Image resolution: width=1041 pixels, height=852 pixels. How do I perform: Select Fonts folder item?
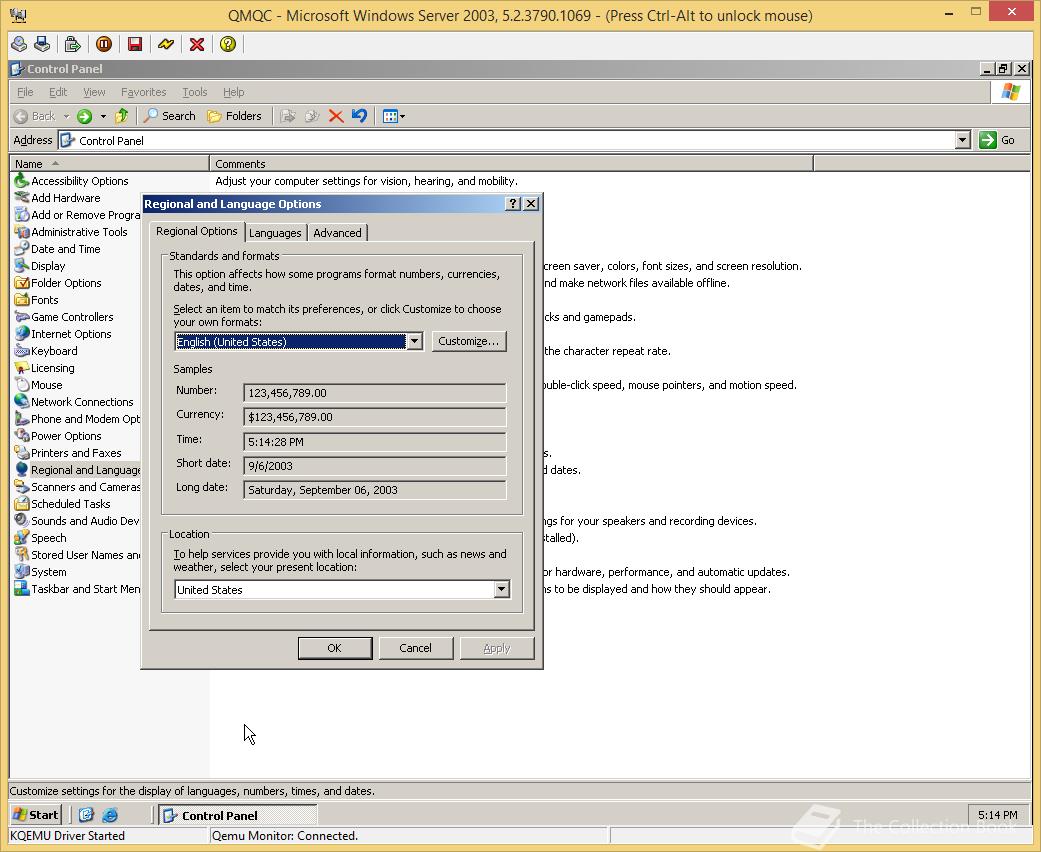(x=37, y=300)
